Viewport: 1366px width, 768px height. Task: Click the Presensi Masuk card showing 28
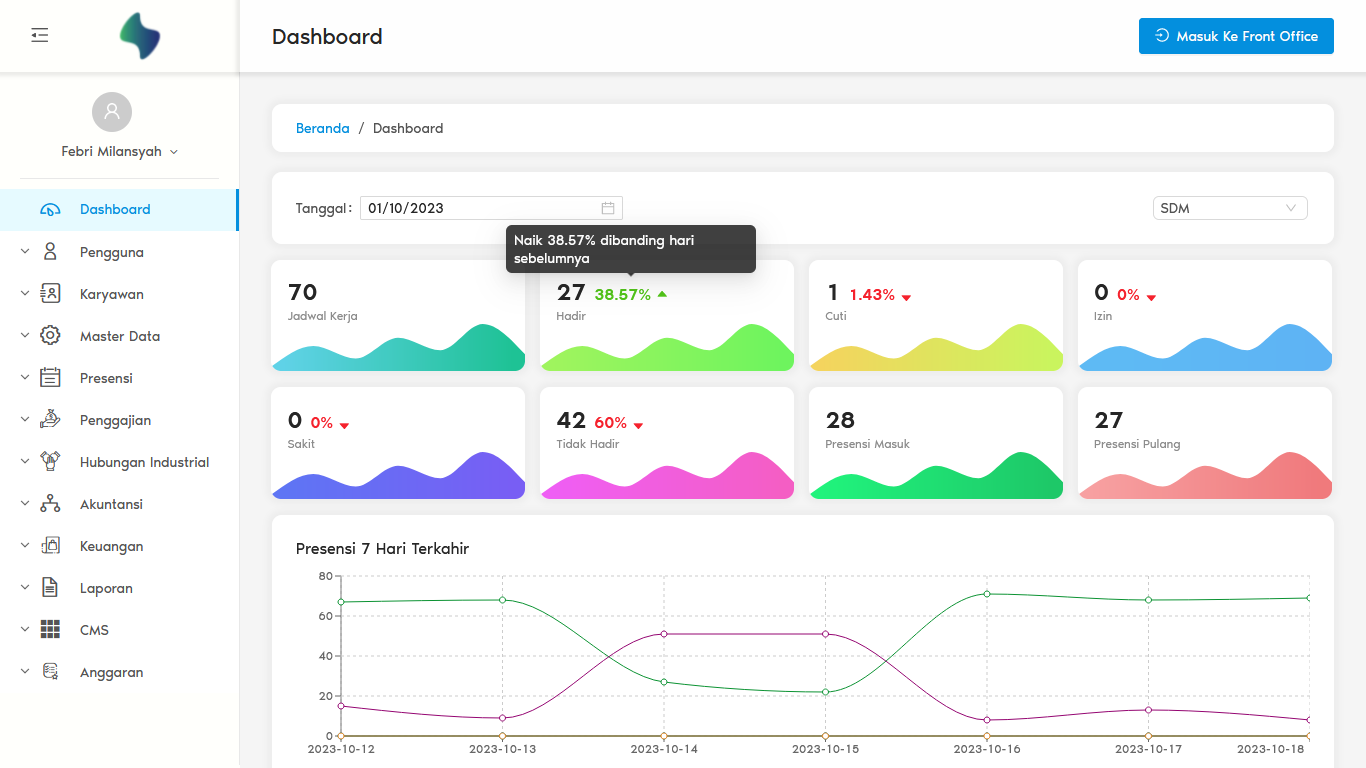pos(935,443)
